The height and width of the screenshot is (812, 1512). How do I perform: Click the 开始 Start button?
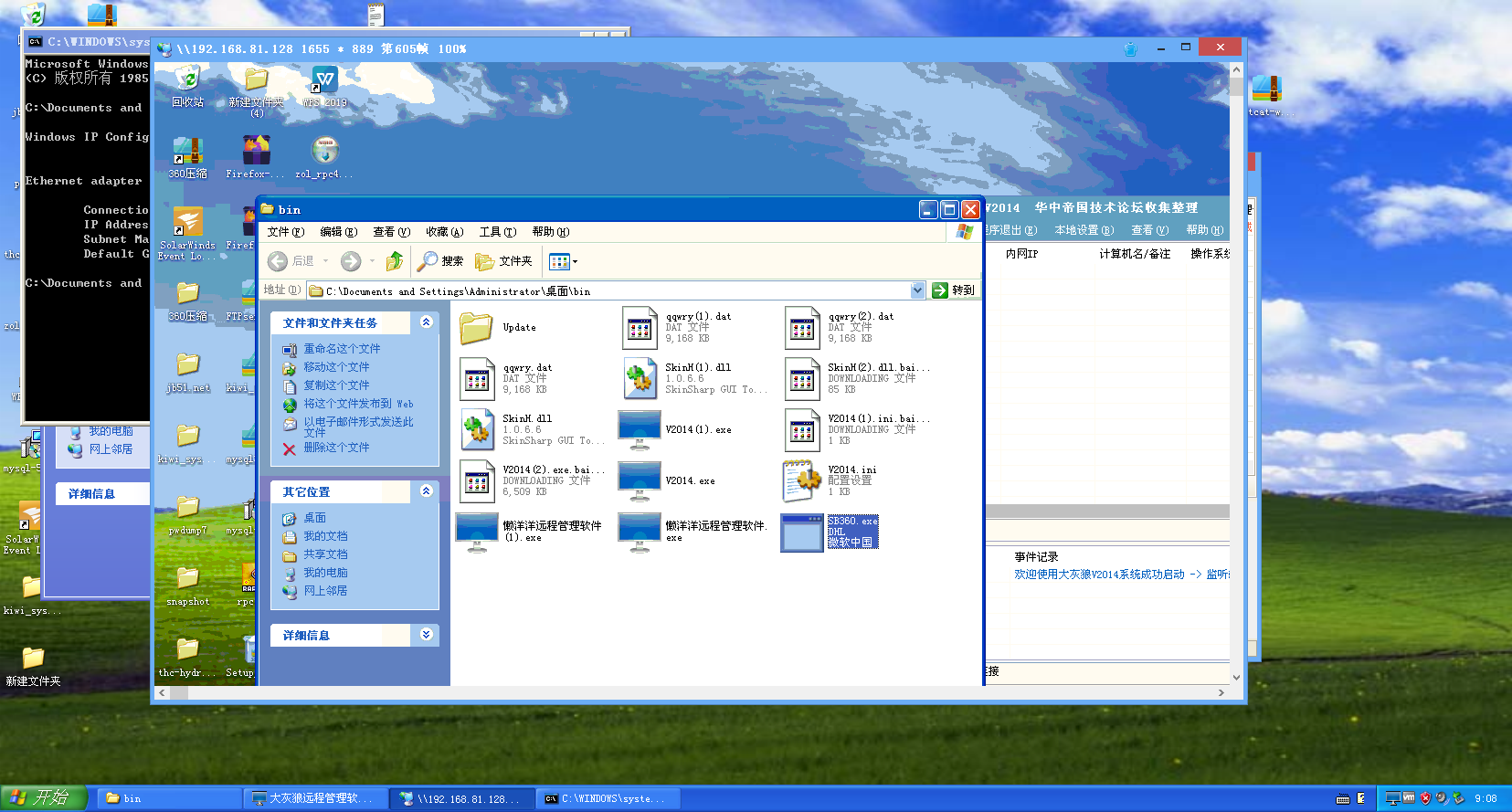[44, 798]
